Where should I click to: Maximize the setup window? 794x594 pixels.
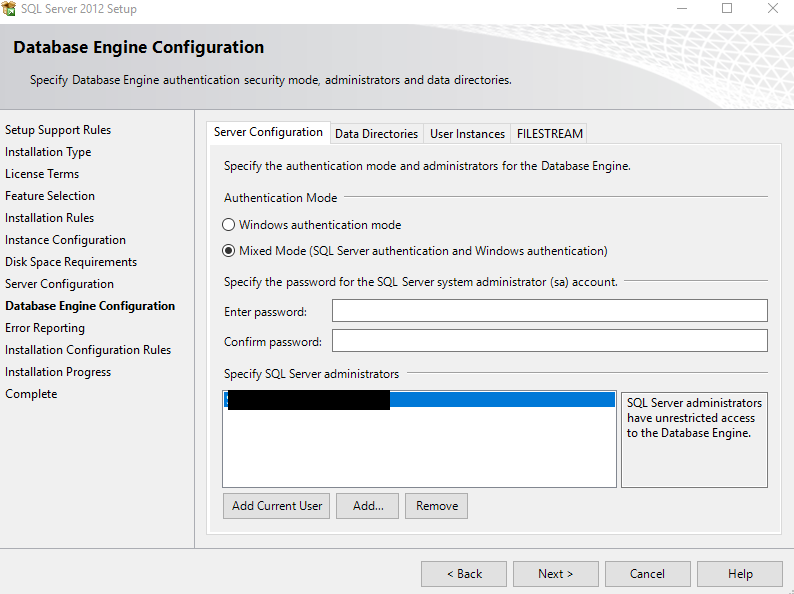point(727,9)
